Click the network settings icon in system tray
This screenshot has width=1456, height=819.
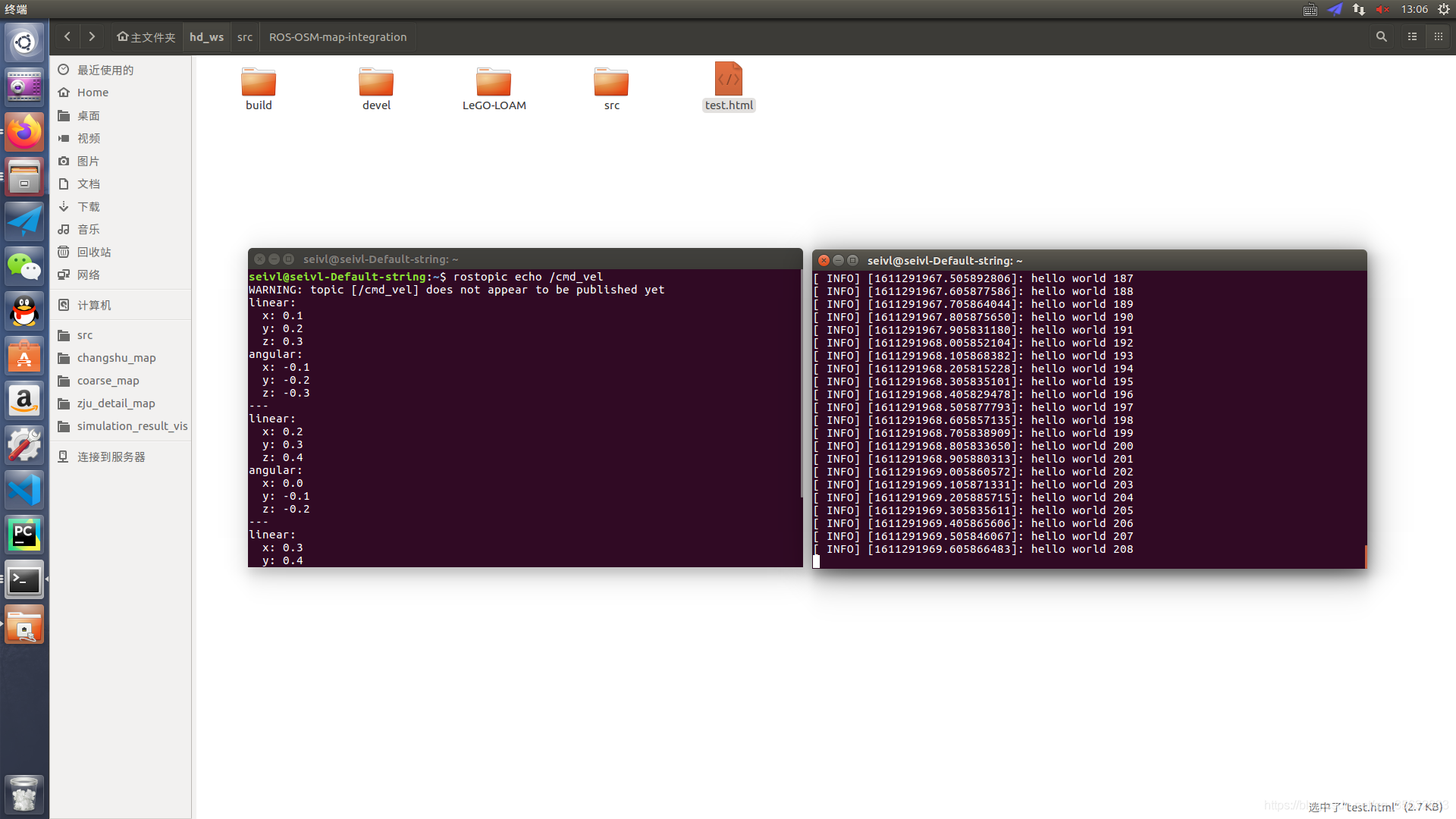coord(1357,11)
